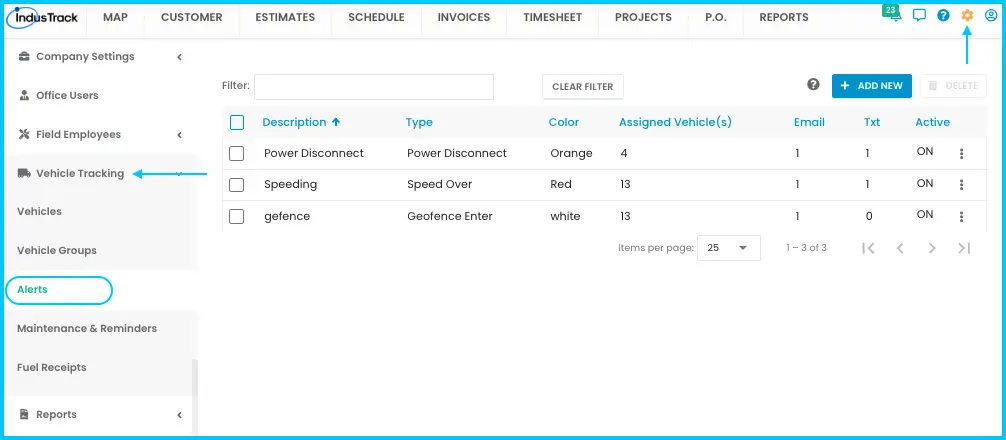
Task: Expand Field Employees section chevron
Action: tap(180, 135)
